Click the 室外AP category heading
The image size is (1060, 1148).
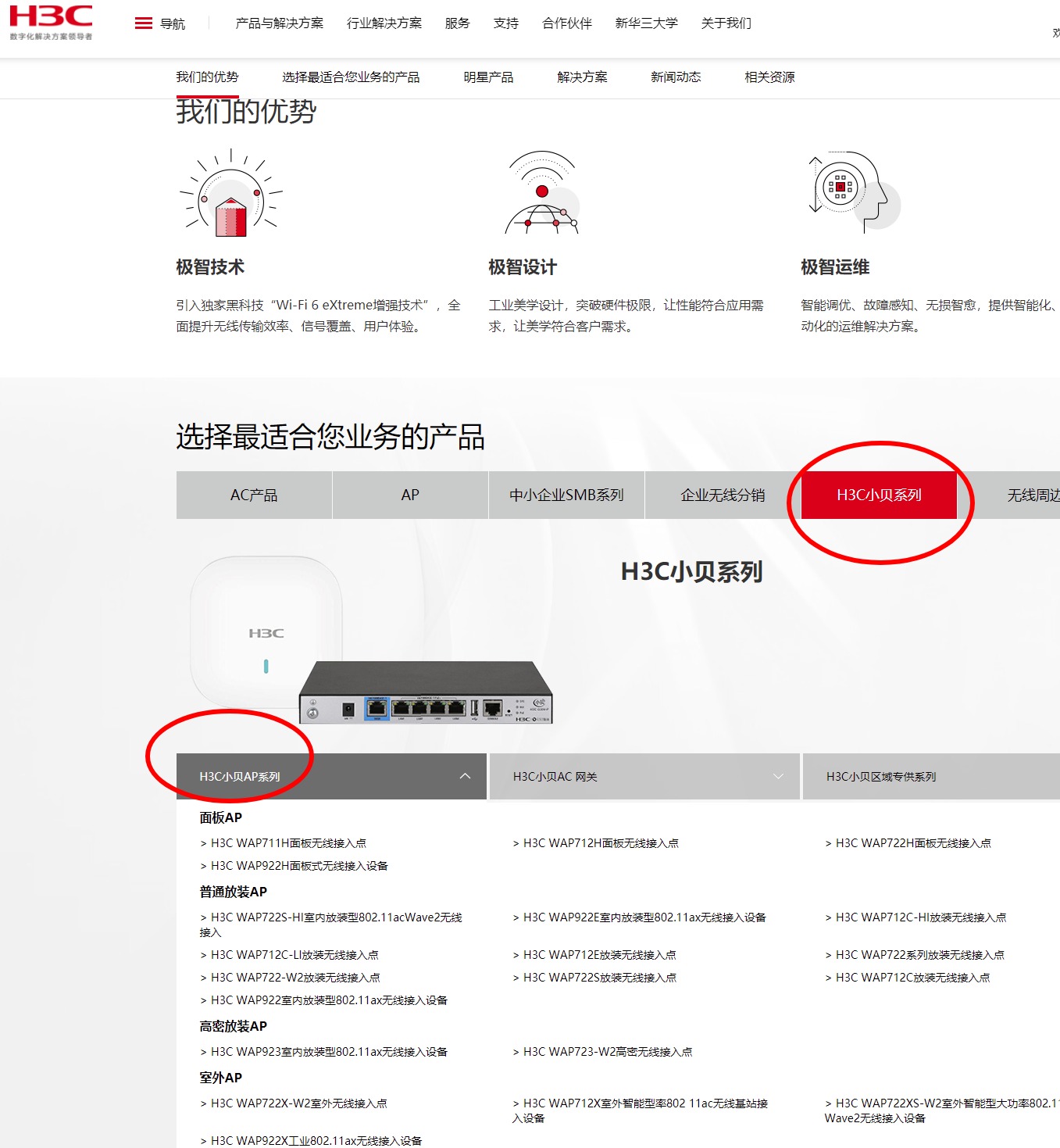[x=221, y=1078]
